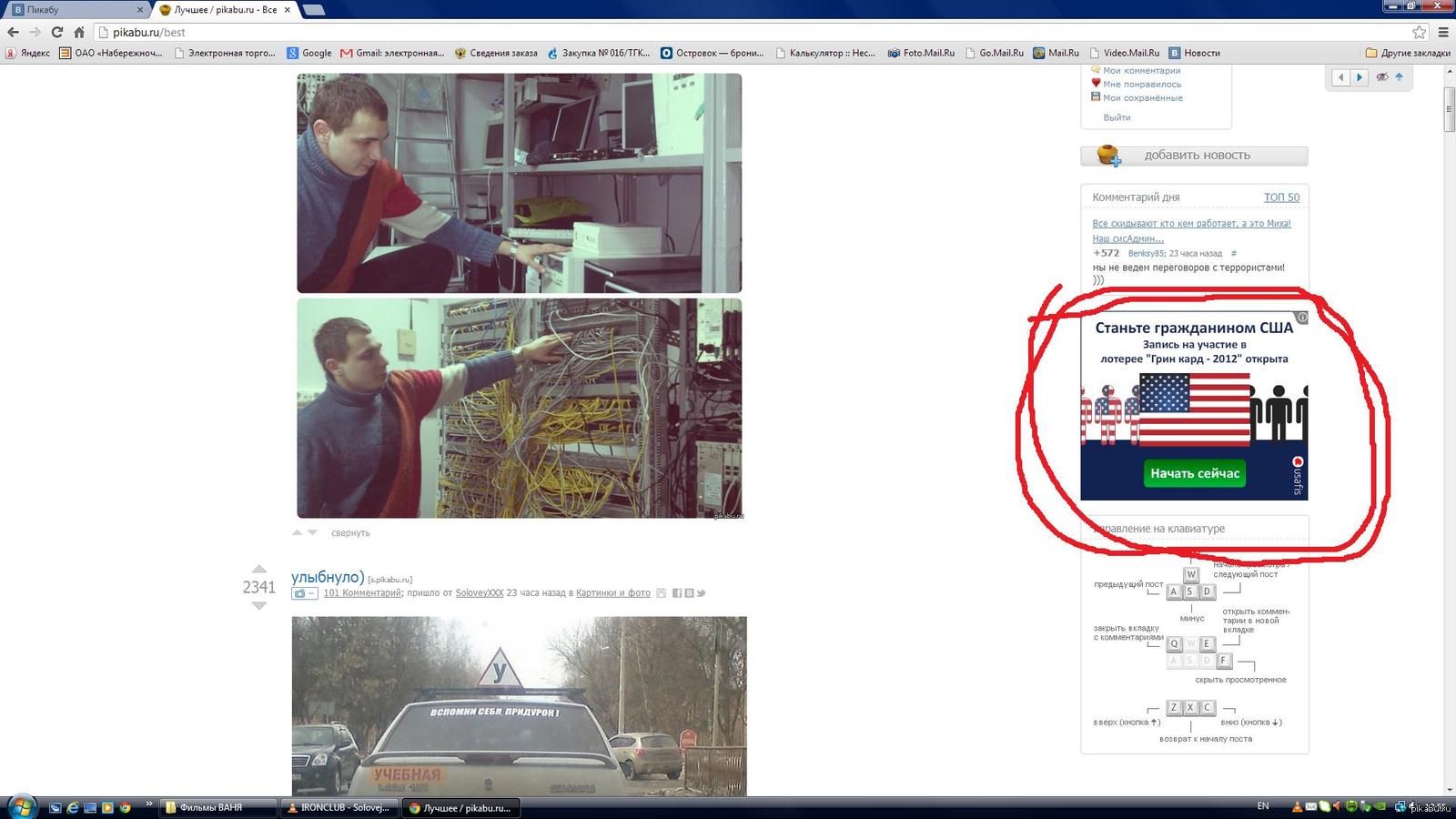Go to next post with right arrow button
Screen dimensions: 1456x819
[x=1360, y=77]
